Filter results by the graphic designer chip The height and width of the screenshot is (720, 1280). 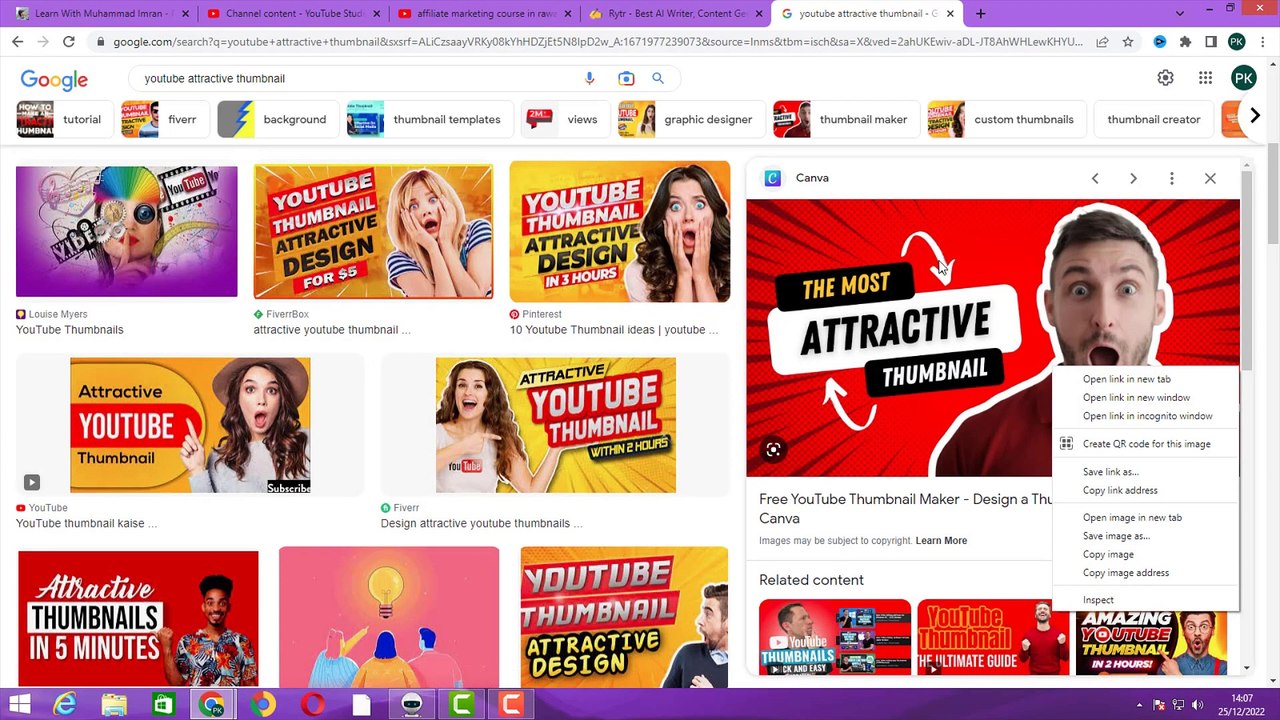click(x=690, y=119)
